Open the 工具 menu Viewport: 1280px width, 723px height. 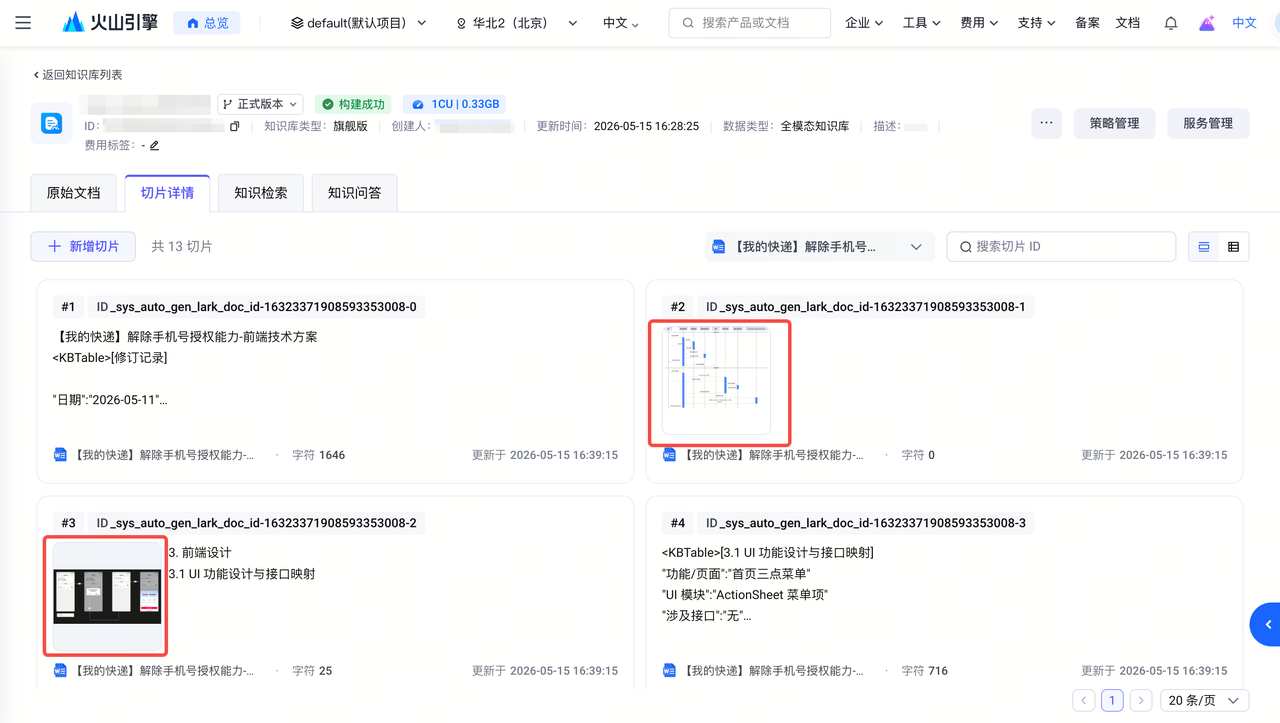(x=921, y=23)
